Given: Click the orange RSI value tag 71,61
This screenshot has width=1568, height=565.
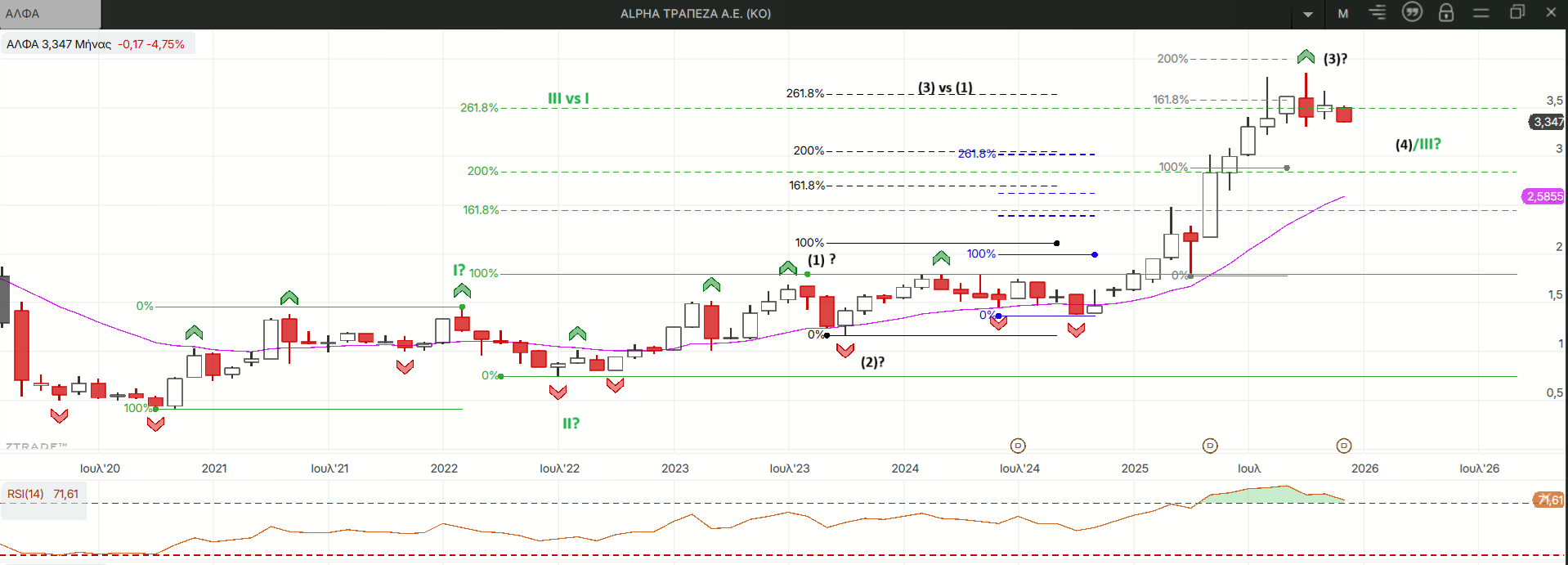Looking at the screenshot, I should [1548, 500].
